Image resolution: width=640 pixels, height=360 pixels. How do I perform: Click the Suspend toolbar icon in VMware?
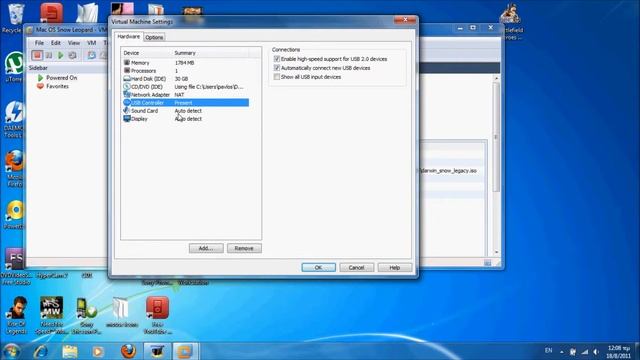coord(49,55)
